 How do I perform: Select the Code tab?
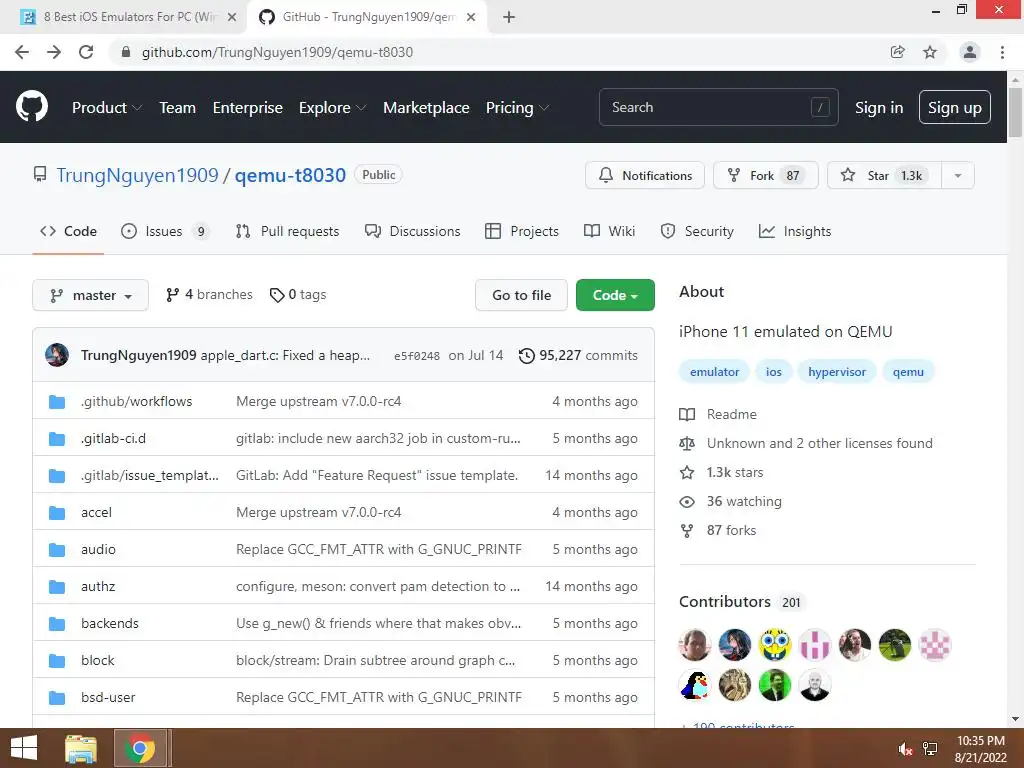[x=69, y=231]
